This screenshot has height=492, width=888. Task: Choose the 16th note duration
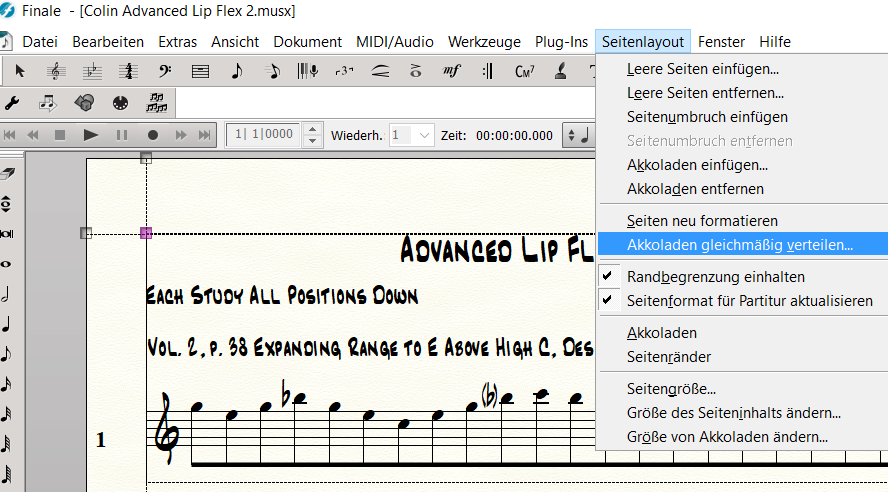pyautogui.click(x=6, y=384)
